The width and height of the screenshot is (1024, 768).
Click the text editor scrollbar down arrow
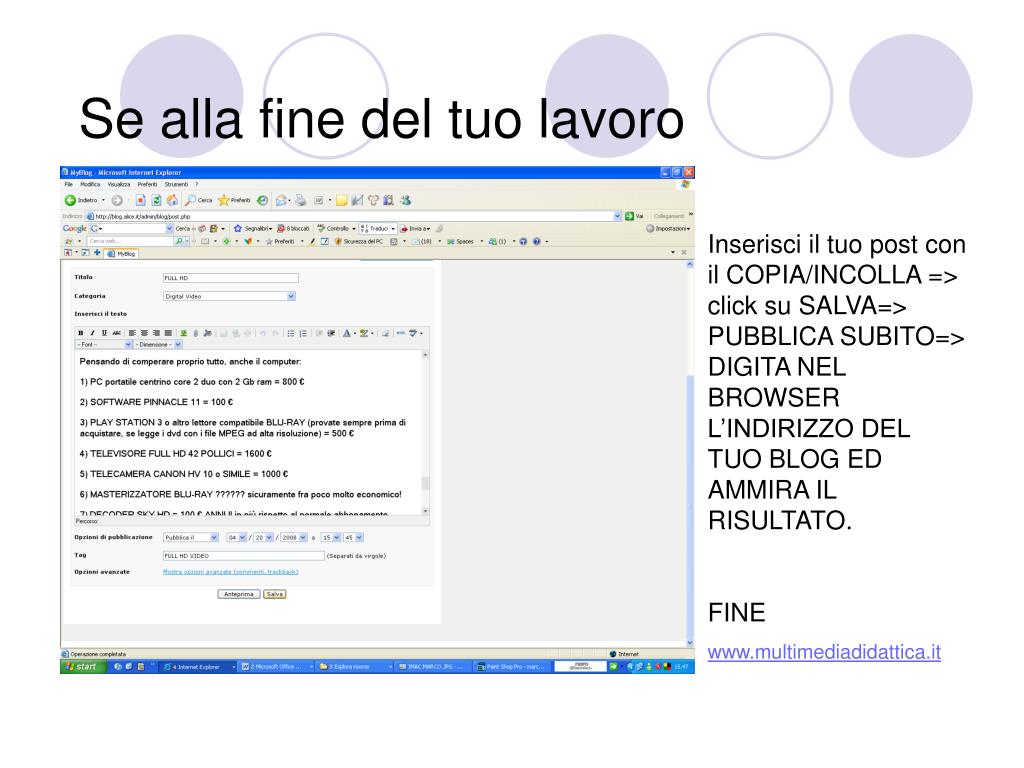pos(426,511)
